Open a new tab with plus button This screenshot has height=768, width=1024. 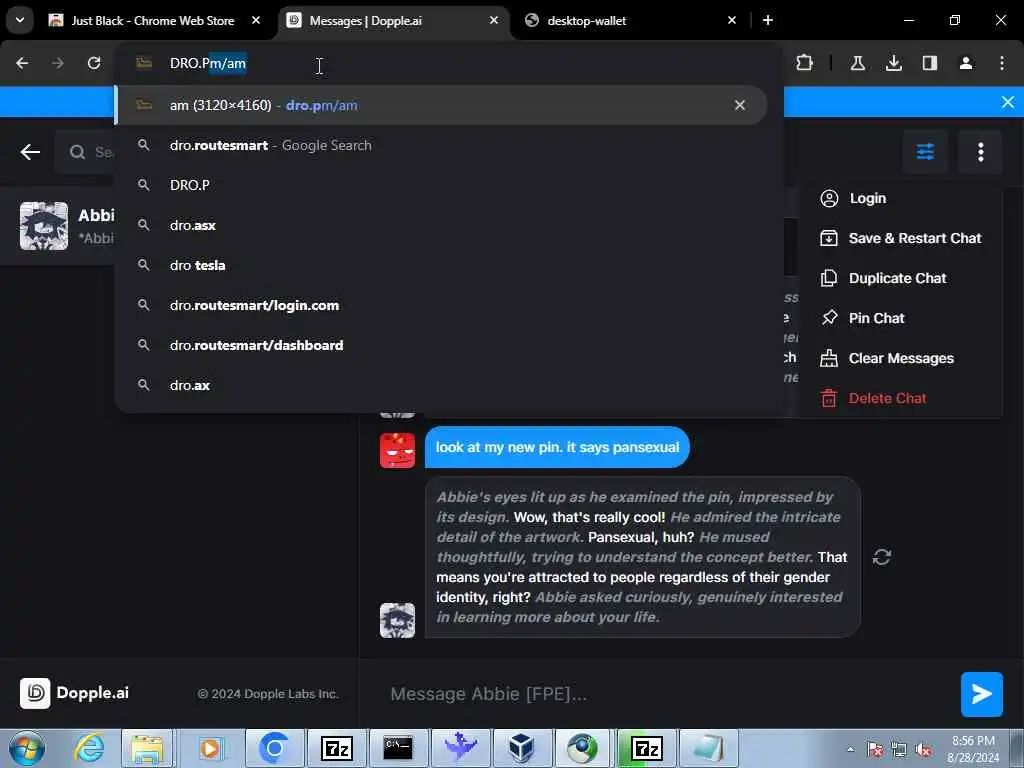pyautogui.click(x=768, y=20)
